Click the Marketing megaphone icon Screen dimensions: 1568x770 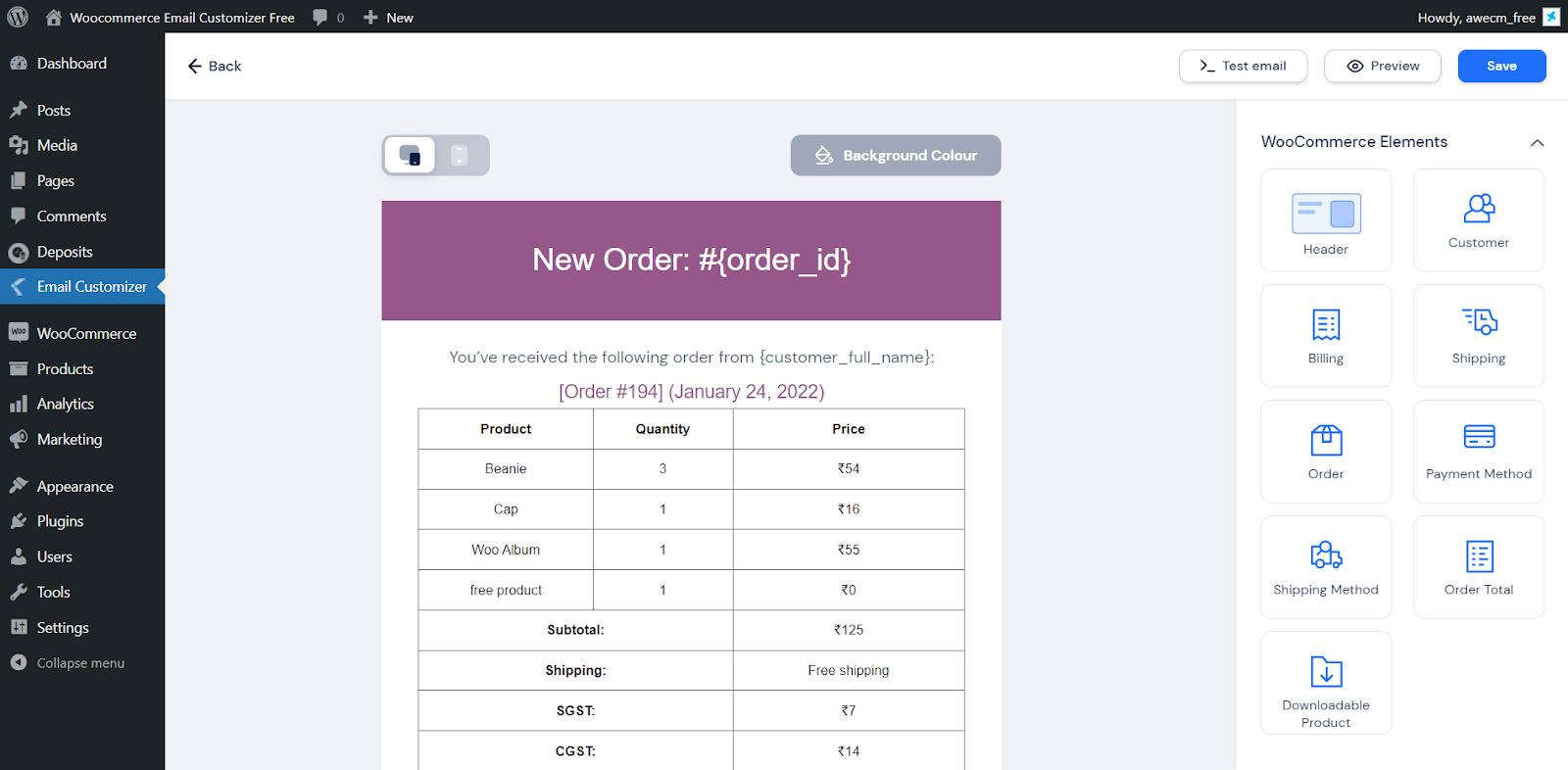(19, 439)
